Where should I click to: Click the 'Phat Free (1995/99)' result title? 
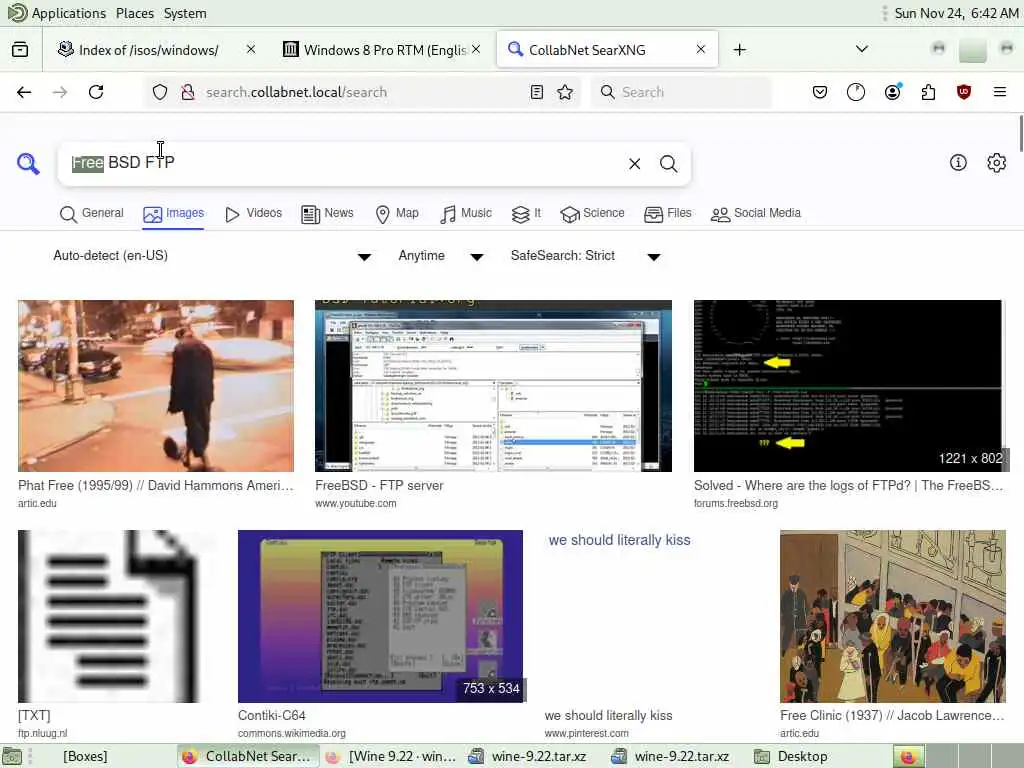(156, 485)
